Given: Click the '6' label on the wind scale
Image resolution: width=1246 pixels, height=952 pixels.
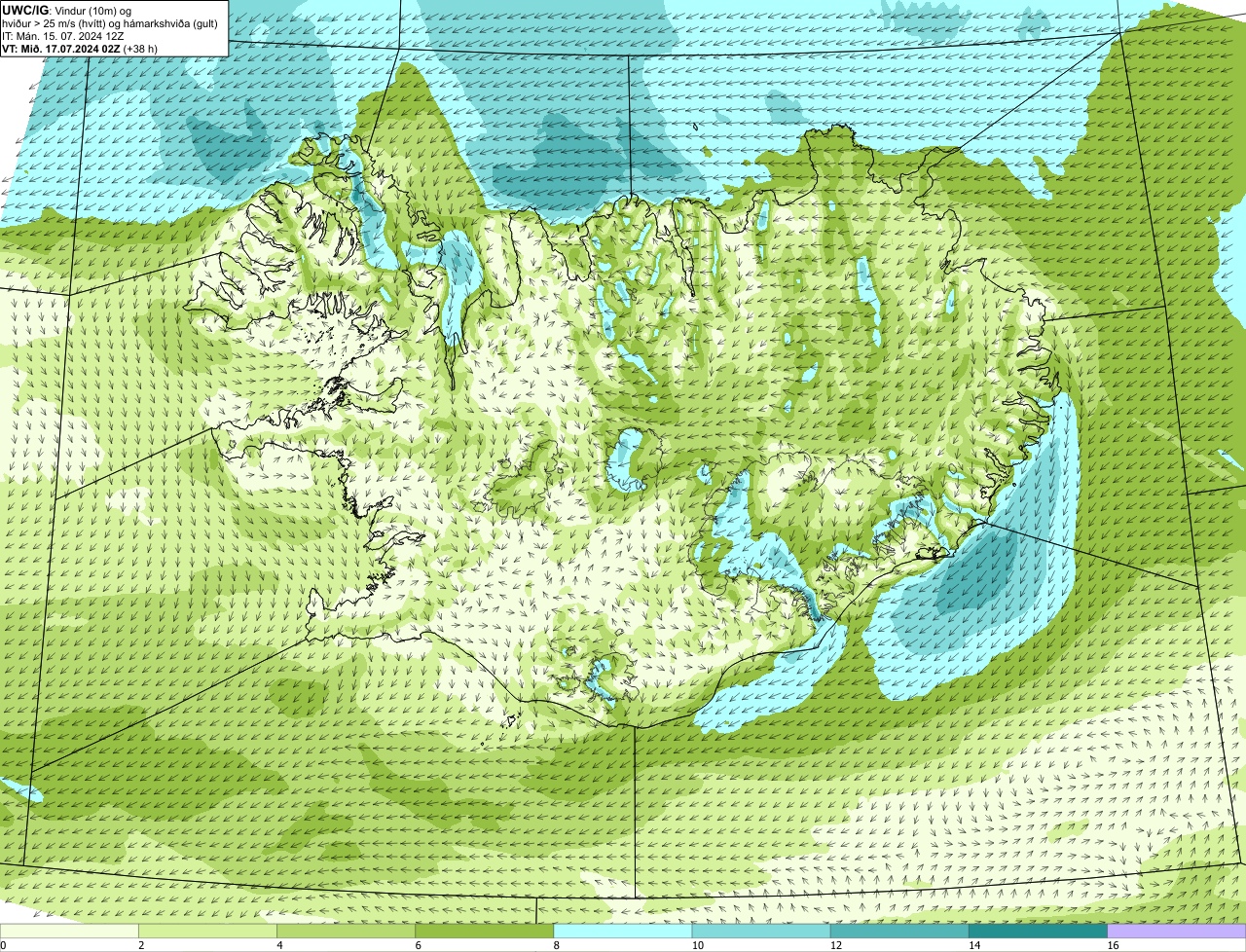Looking at the screenshot, I should point(418,945).
